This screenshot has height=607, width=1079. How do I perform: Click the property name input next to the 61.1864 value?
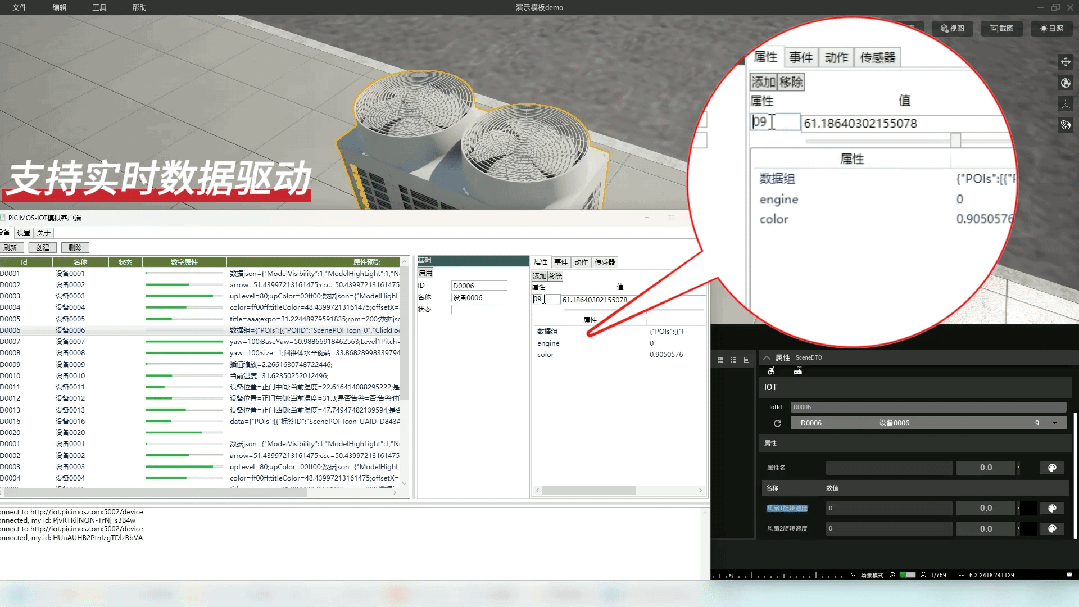pos(546,299)
